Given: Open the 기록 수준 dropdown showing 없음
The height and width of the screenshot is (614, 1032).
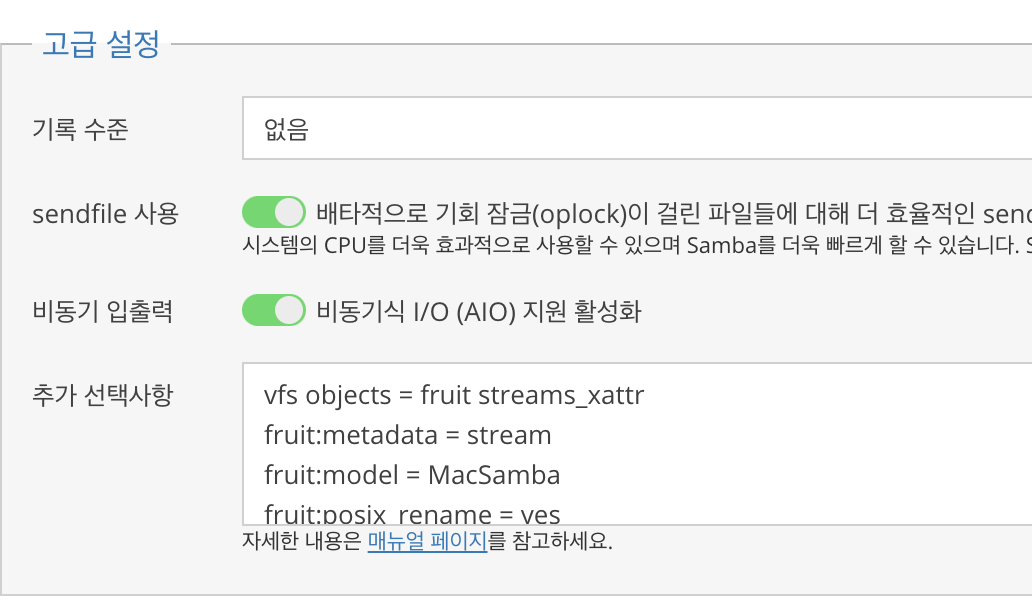Looking at the screenshot, I should pyautogui.click(x=636, y=128).
